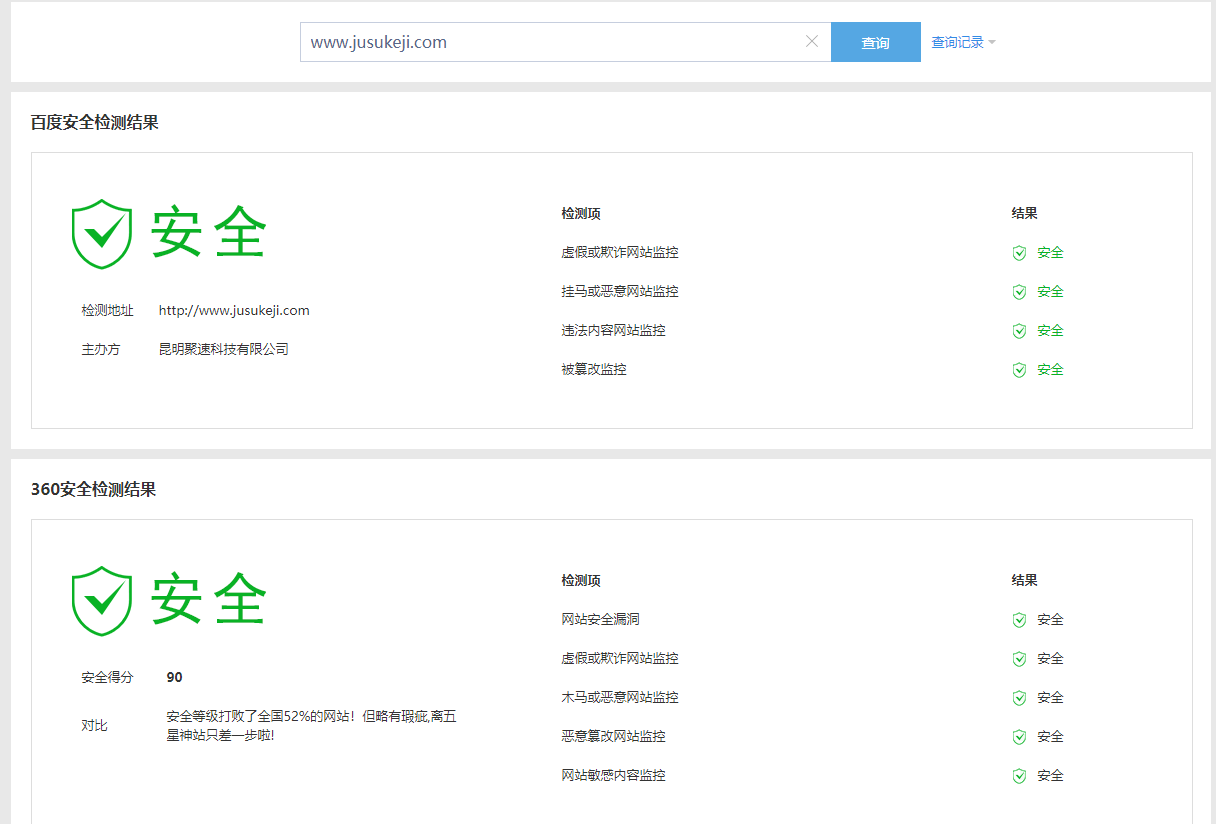Click the clear X icon in search box

click(x=812, y=42)
